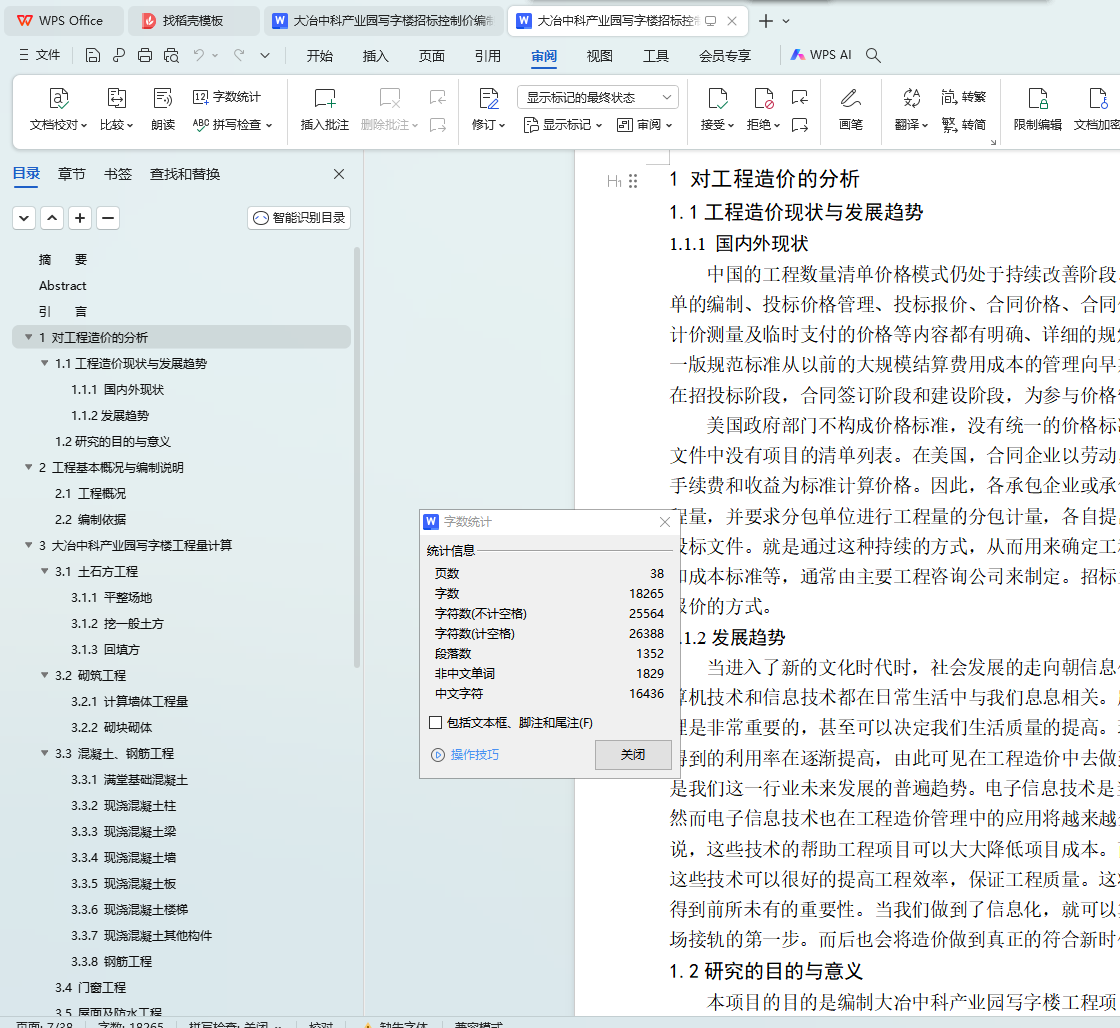Click the 智能识别目录 button
Screen dimensions: 1120x1028
[299, 218]
